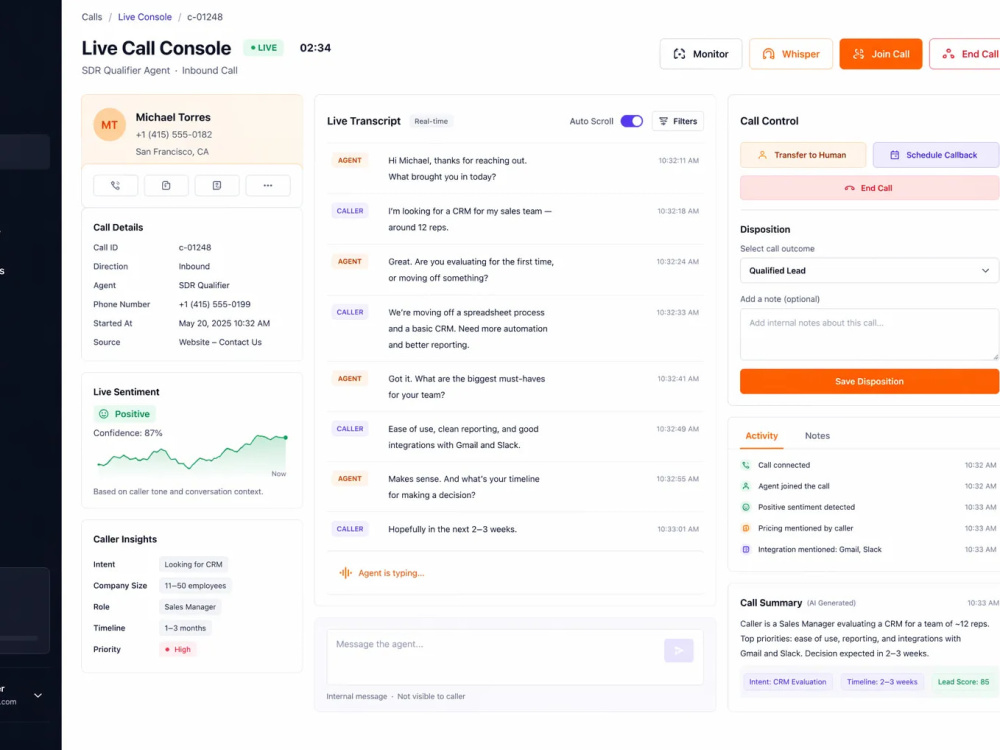Expand the account chevron in the sidebar
This screenshot has height=750, width=1000.
coord(38,695)
